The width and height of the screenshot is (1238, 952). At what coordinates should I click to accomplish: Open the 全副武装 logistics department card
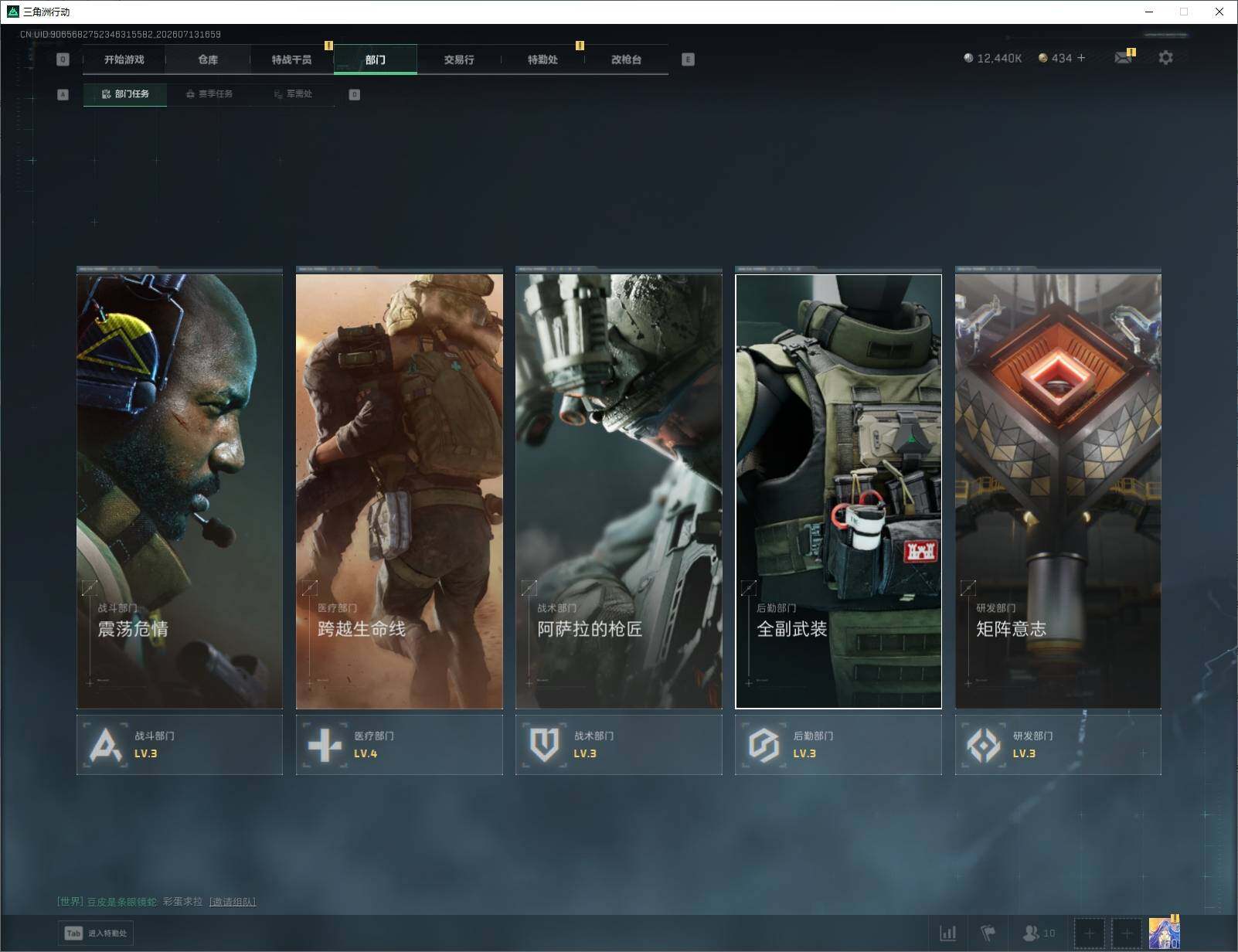pyautogui.click(x=838, y=491)
